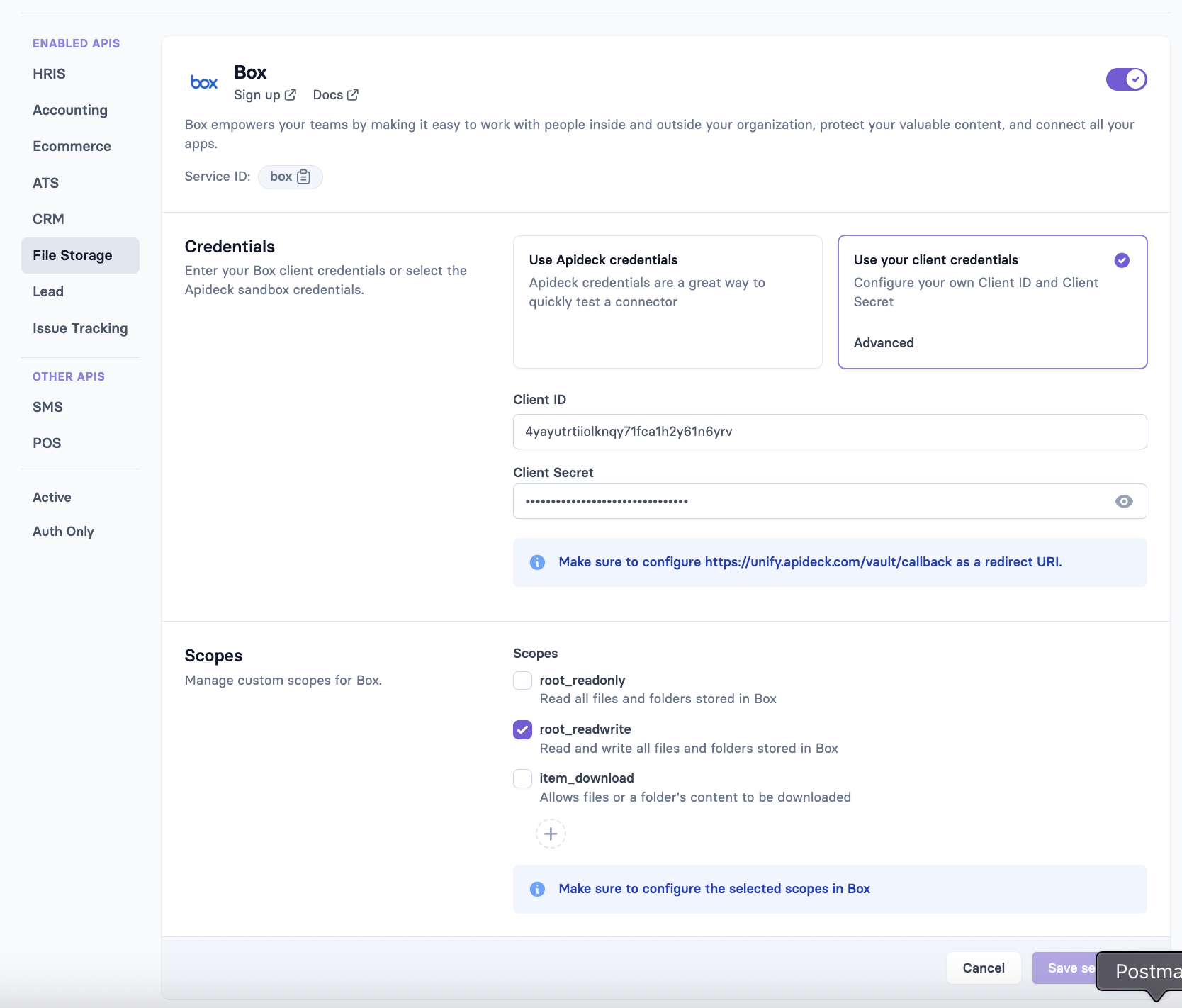Screen dimensions: 1182x1008
Task: Show Active connectors
Action: point(52,498)
